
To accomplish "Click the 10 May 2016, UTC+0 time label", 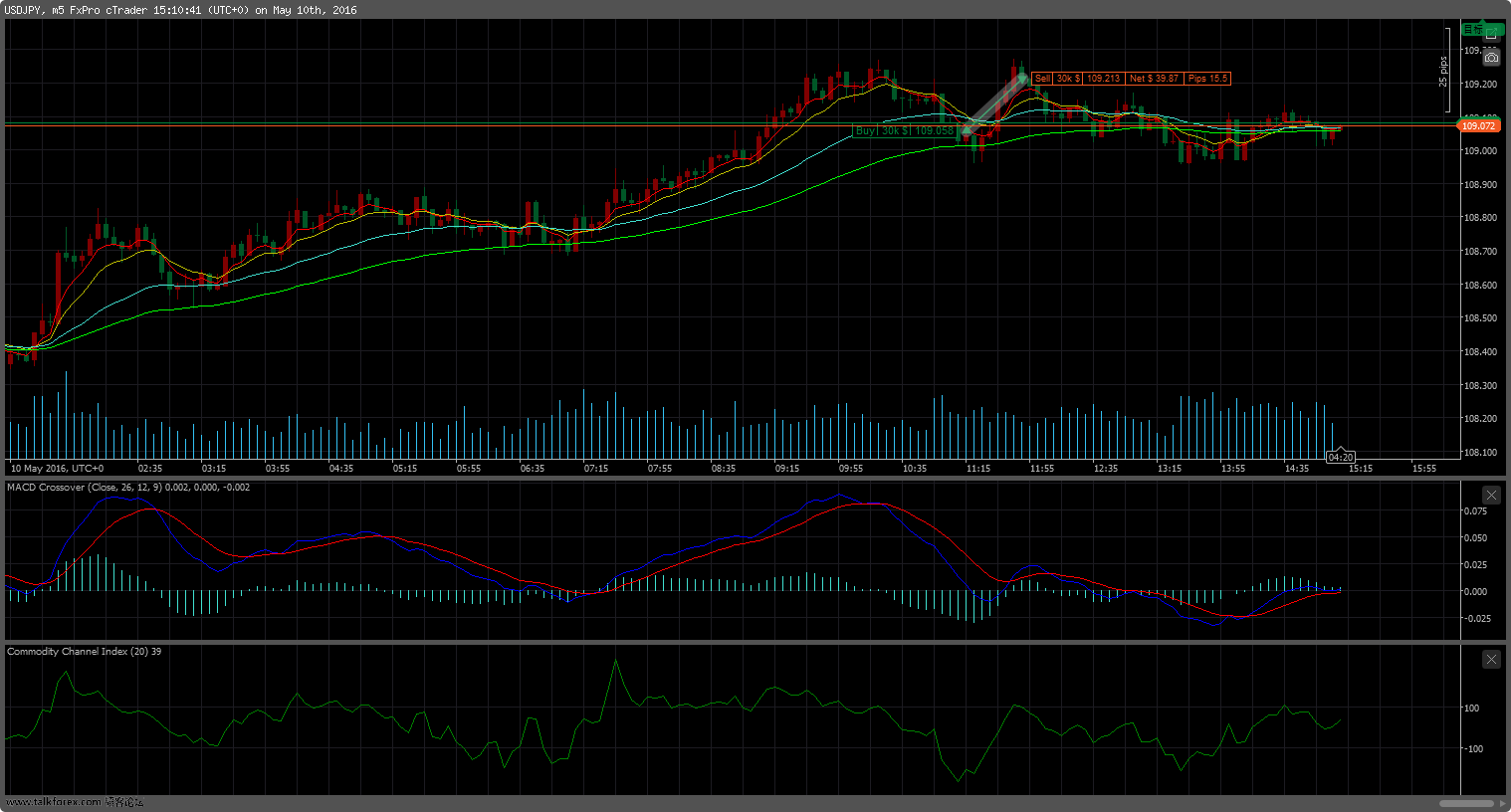I will point(57,468).
